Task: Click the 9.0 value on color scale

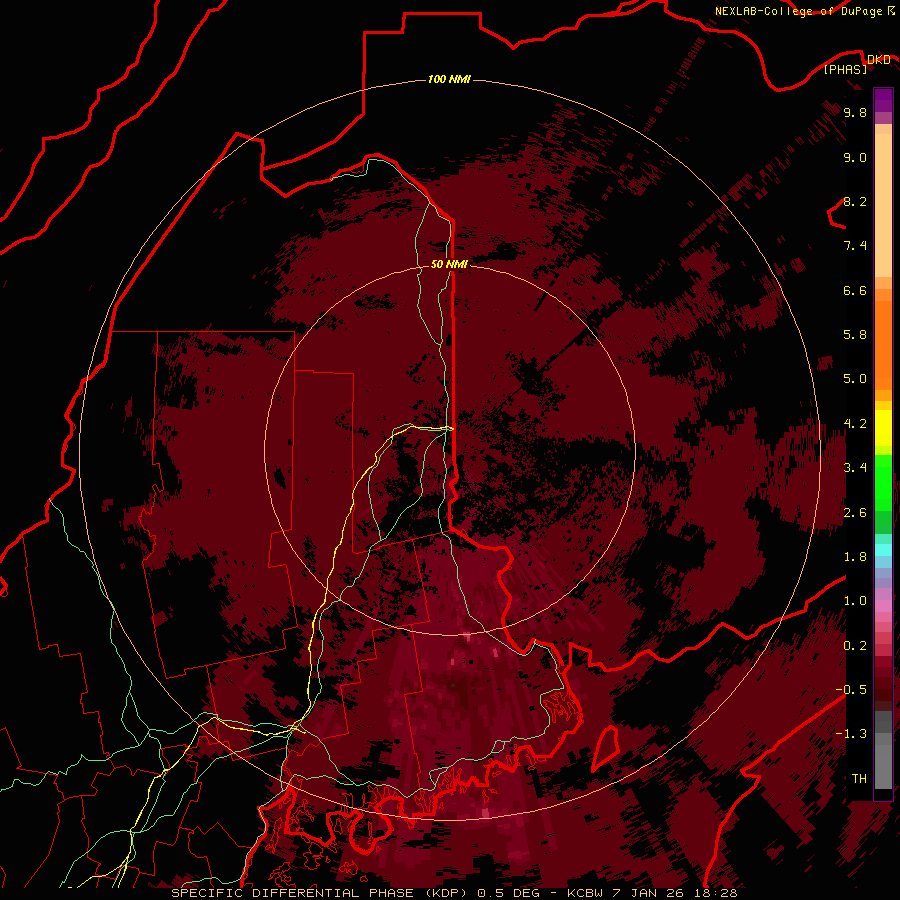Action: click(855, 157)
